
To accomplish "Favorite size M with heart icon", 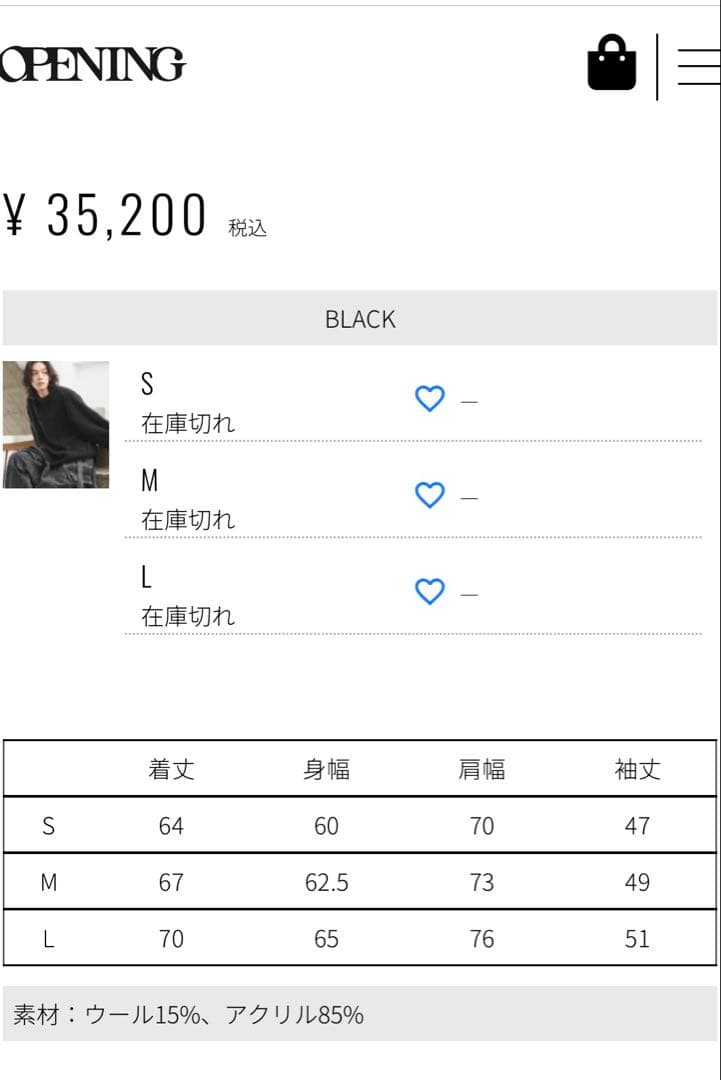I will coord(429,495).
